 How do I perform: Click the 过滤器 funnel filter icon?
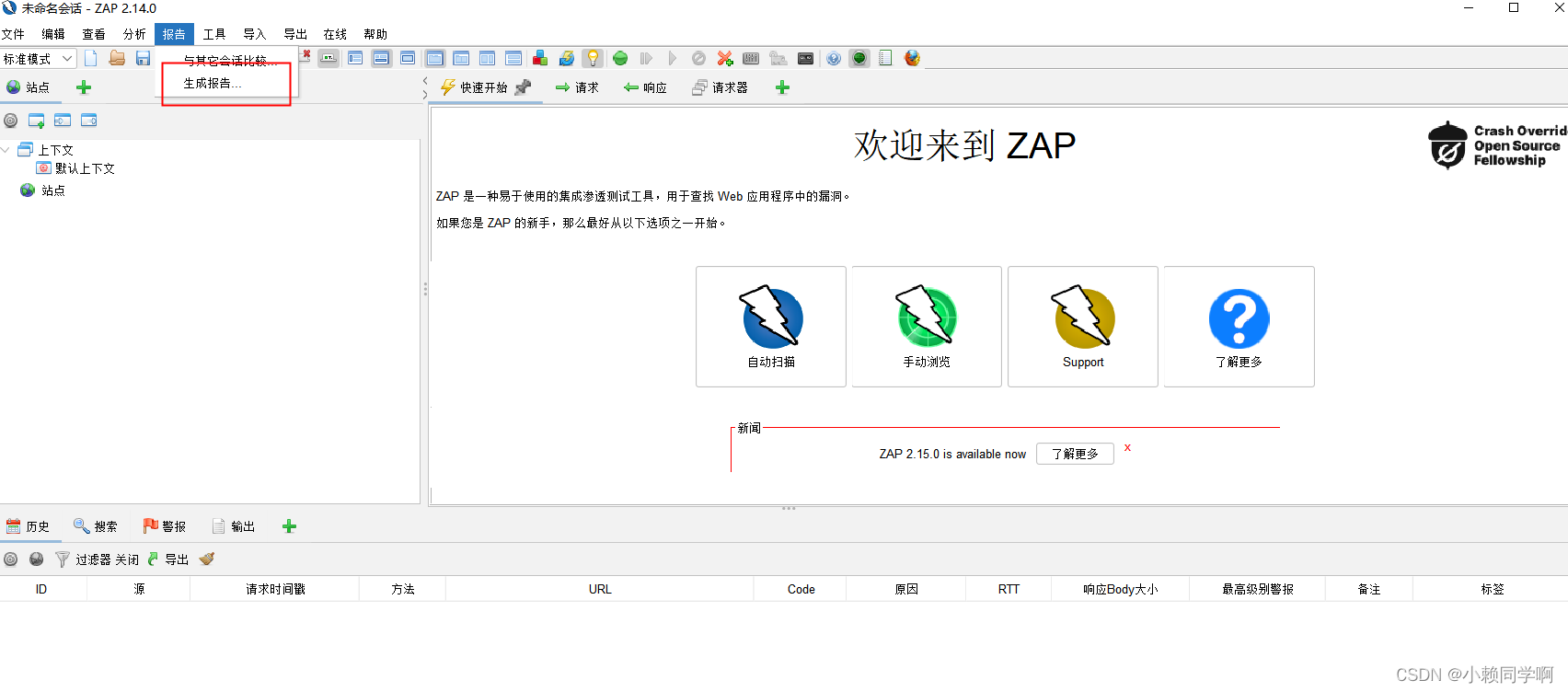[x=63, y=559]
